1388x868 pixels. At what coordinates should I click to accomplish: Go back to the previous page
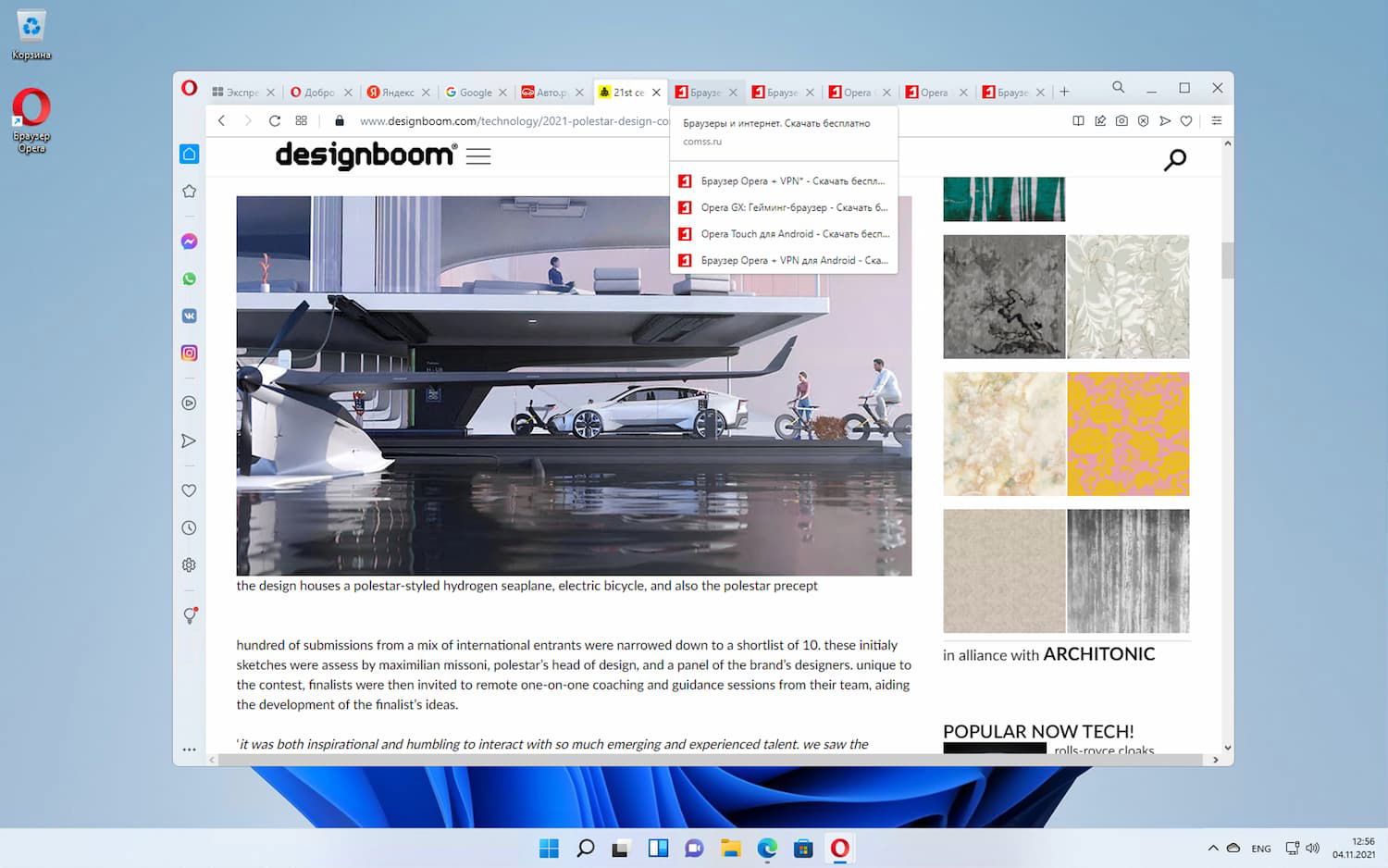tap(221, 120)
